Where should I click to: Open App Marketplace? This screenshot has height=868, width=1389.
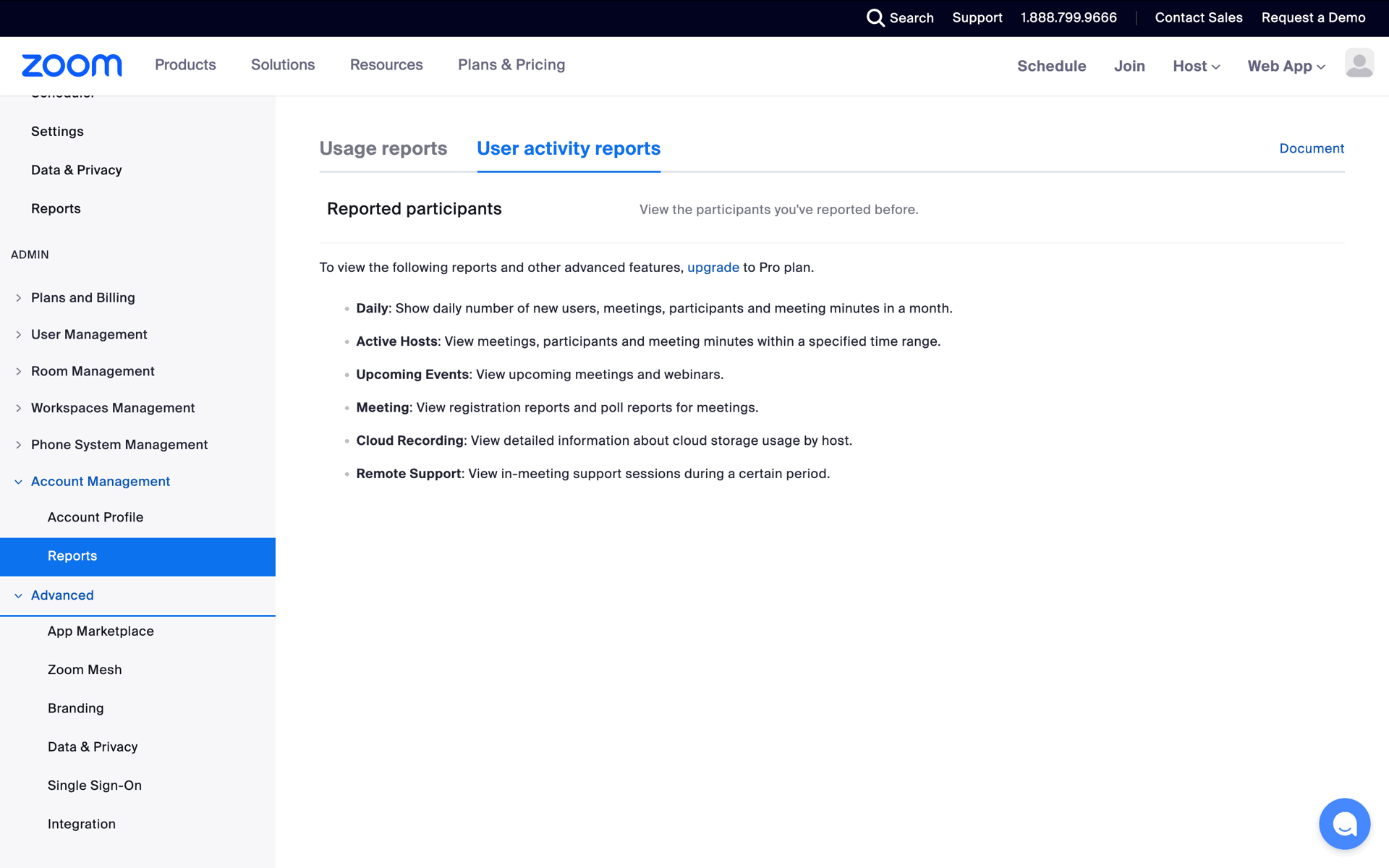coord(101,631)
